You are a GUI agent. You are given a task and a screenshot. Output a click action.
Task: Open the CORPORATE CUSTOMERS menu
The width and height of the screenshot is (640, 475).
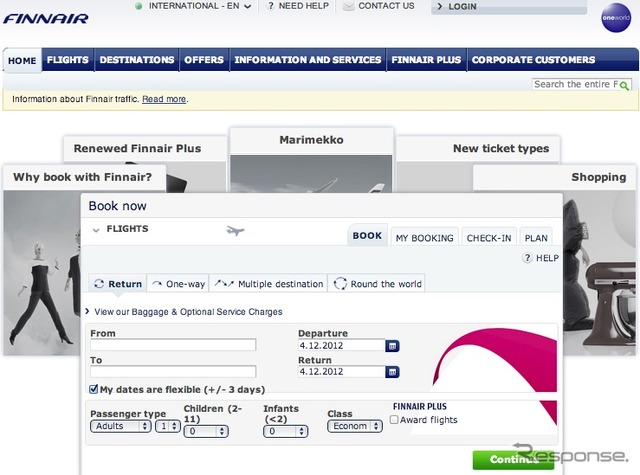[x=533, y=60]
